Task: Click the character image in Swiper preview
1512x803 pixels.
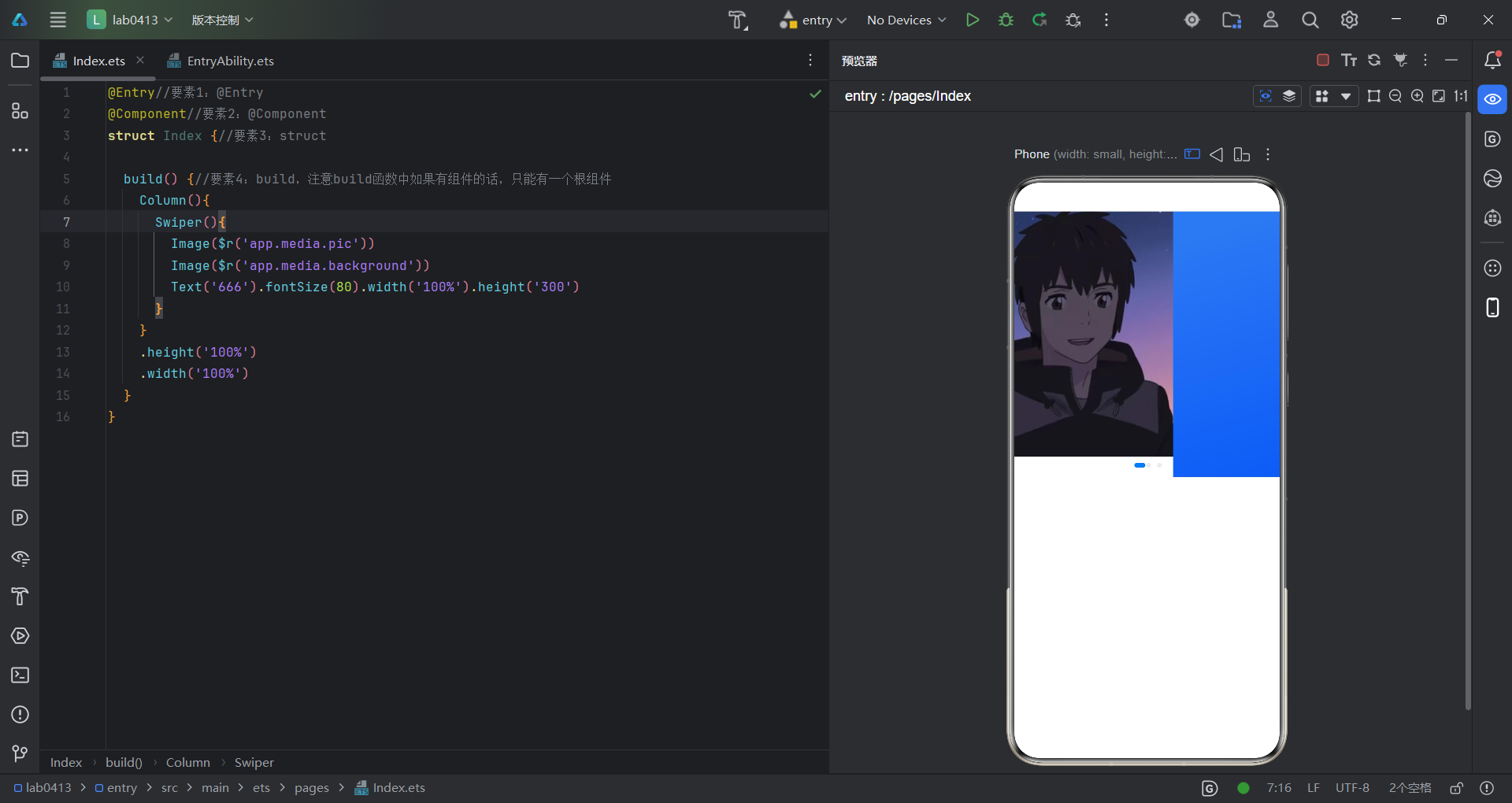Action: click(1093, 334)
